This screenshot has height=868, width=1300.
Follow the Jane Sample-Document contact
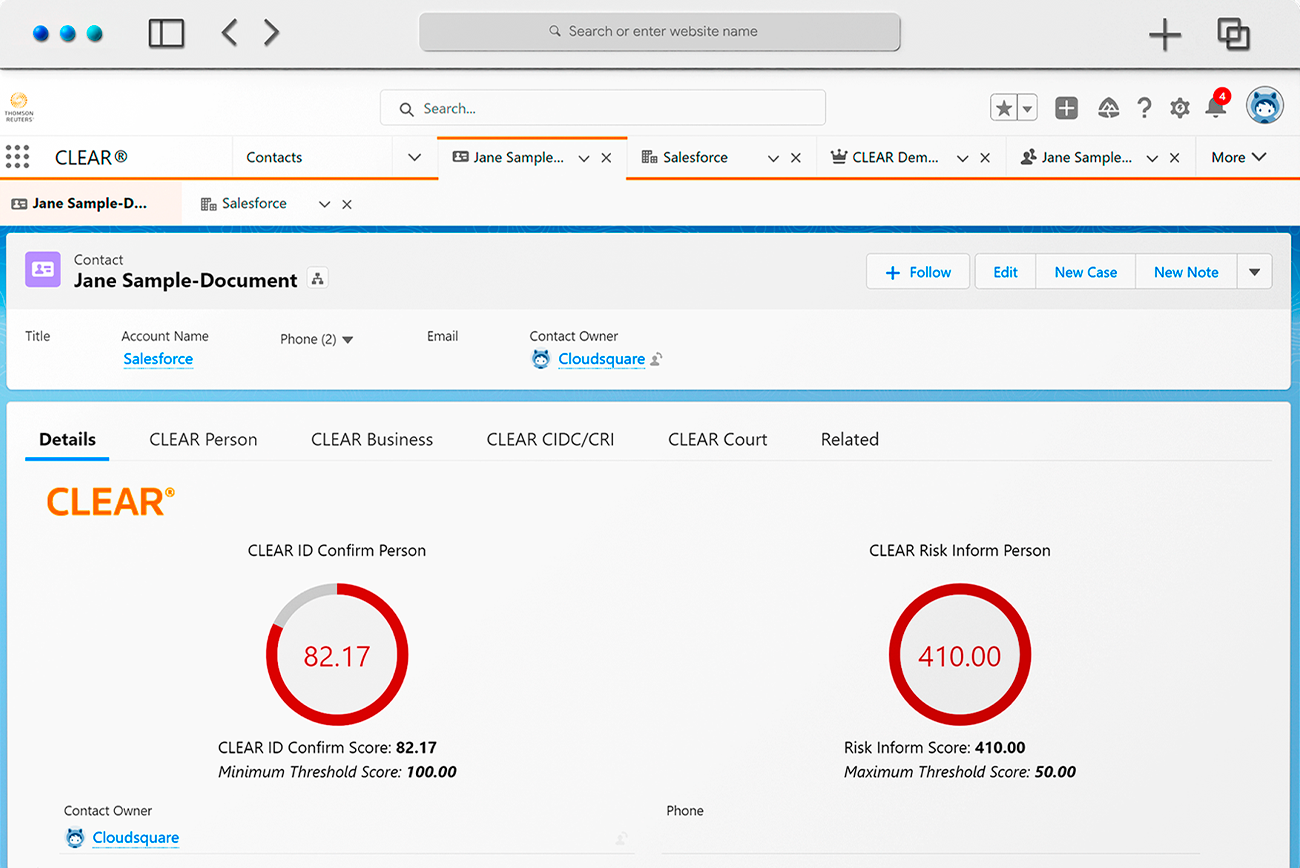(917, 271)
